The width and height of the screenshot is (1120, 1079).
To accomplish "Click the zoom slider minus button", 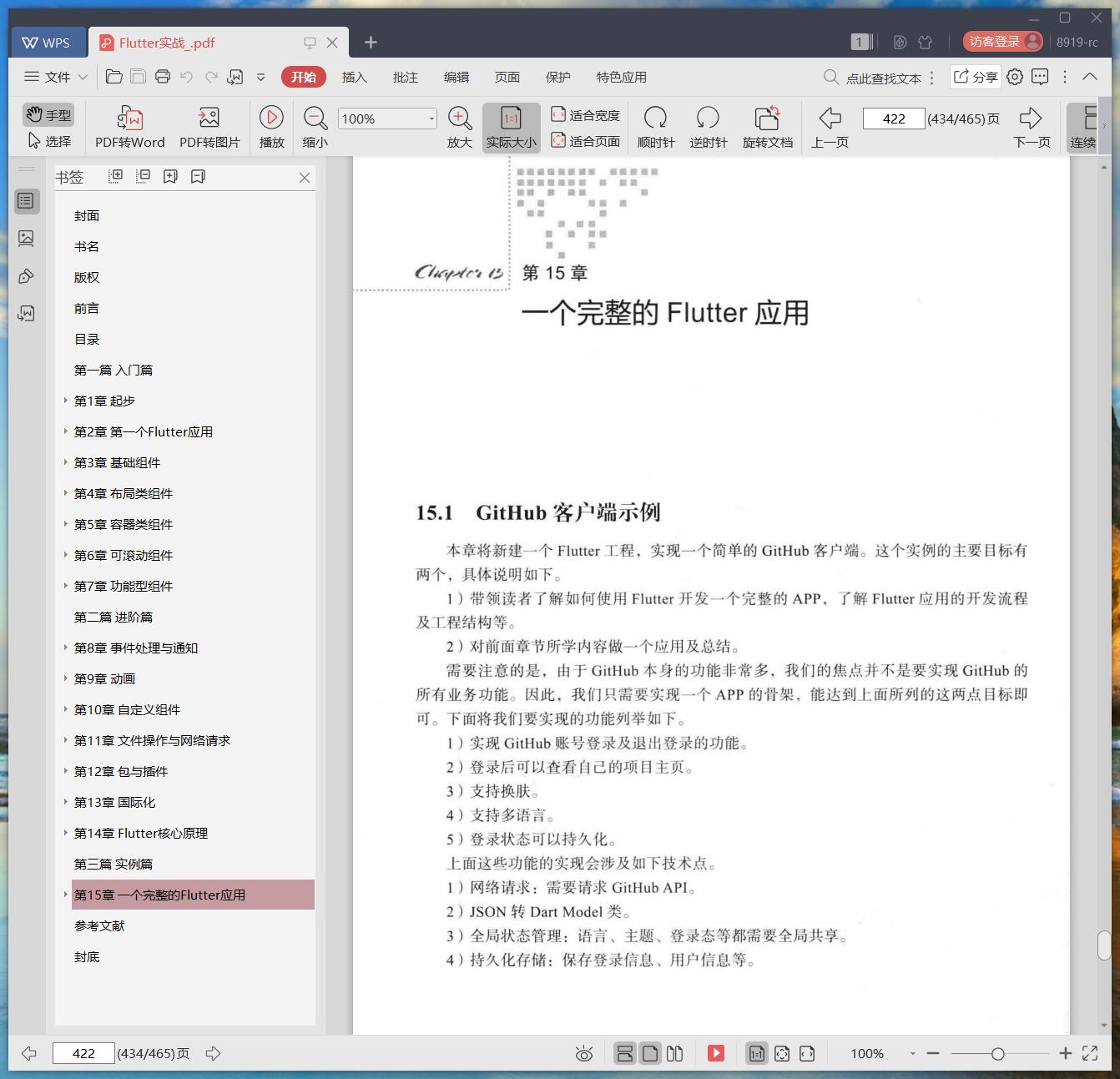I will tap(933, 1054).
